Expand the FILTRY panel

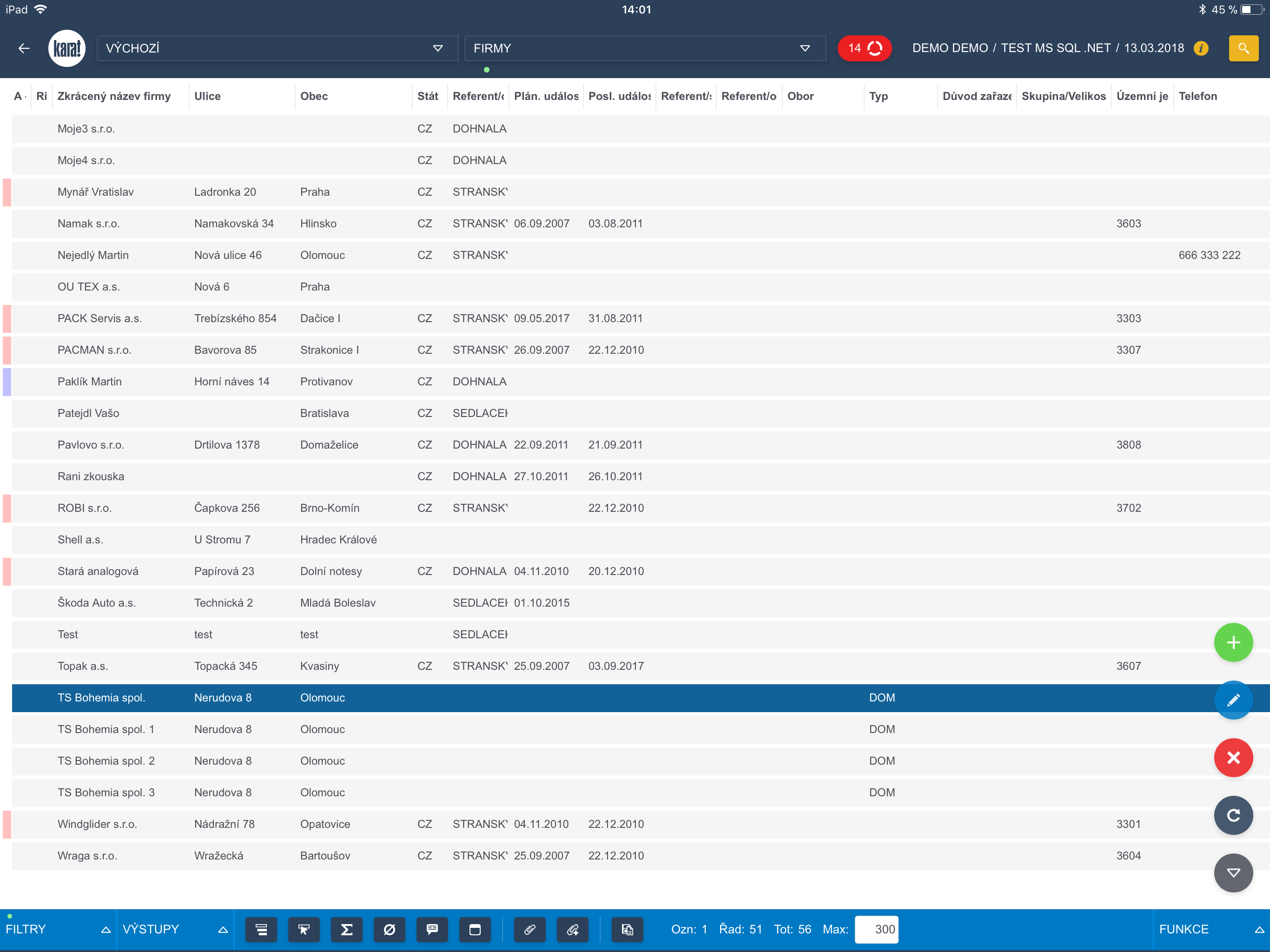click(x=58, y=929)
